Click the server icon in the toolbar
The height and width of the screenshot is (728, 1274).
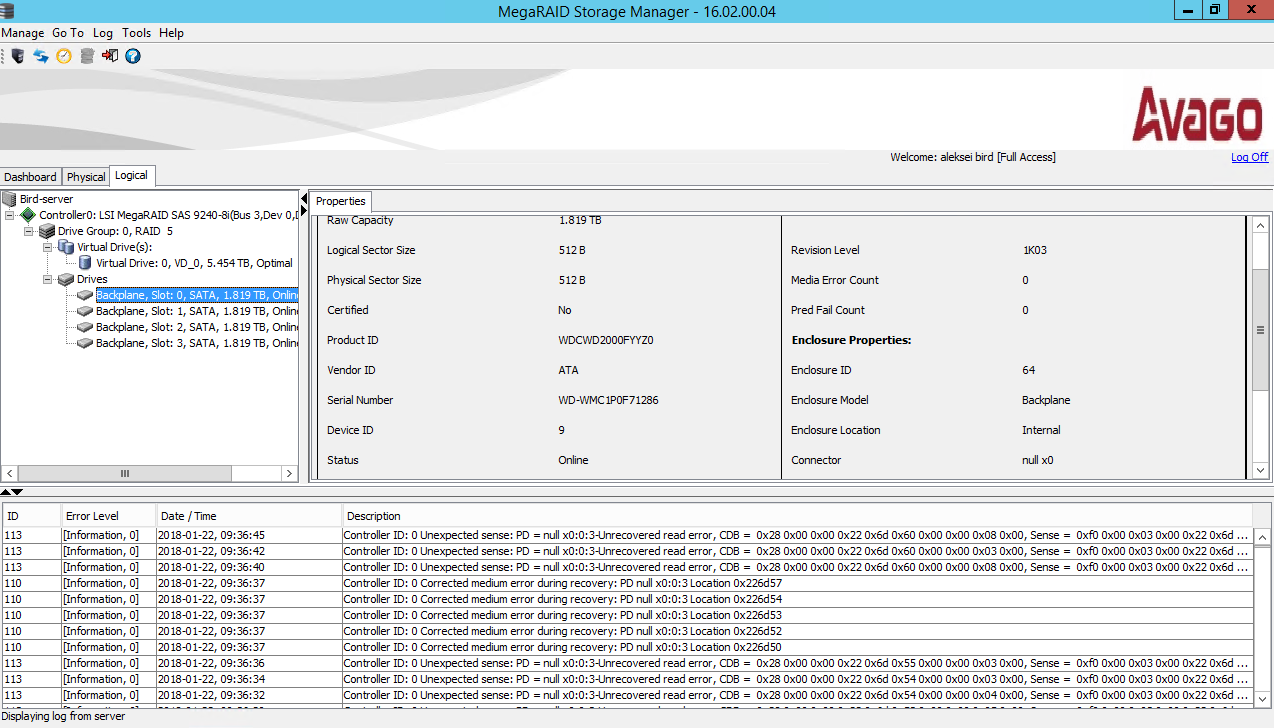point(18,56)
